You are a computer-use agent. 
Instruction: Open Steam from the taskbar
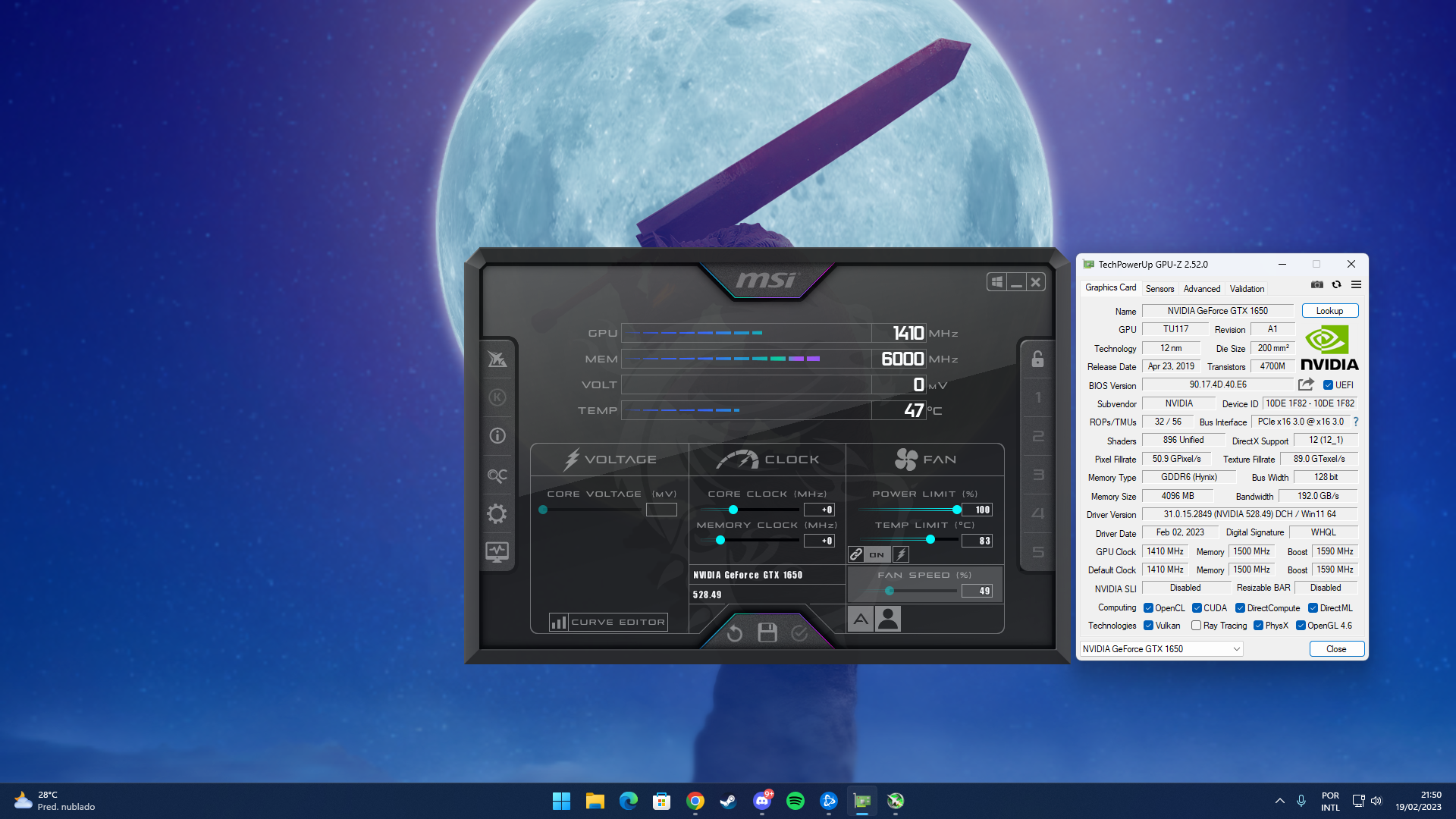tap(728, 801)
